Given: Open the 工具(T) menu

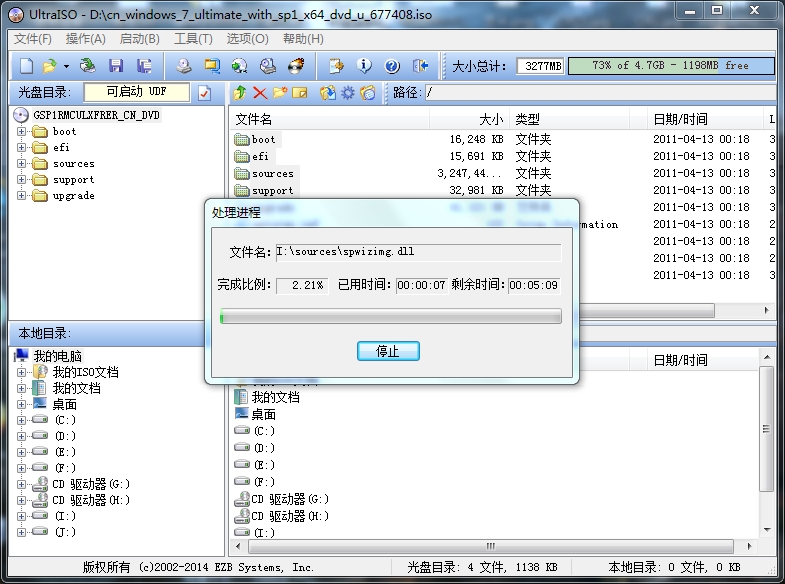Looking at the screenshot, I should point(193,39).
